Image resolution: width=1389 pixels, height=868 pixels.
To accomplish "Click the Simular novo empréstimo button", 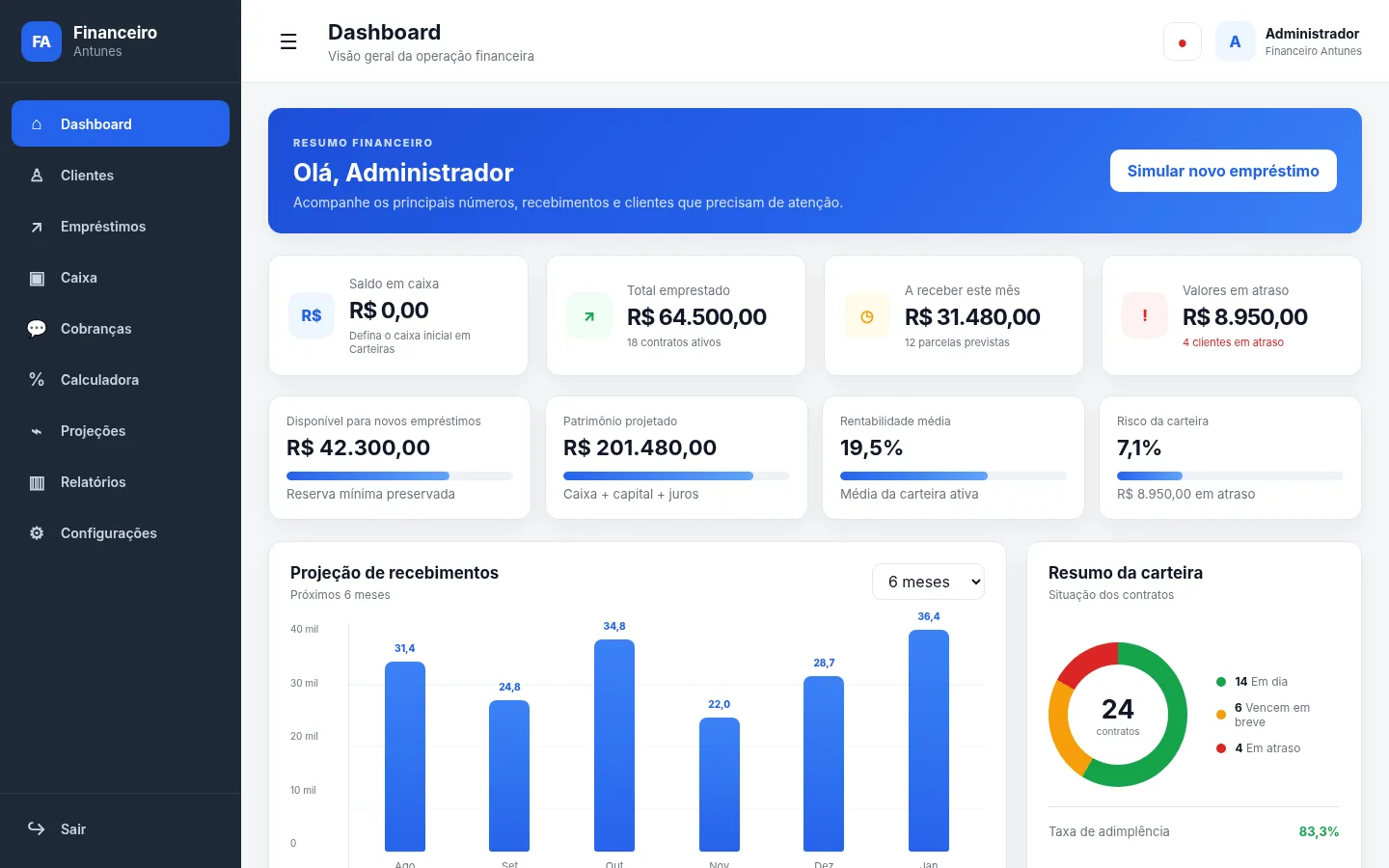I will coord(1223,171).
